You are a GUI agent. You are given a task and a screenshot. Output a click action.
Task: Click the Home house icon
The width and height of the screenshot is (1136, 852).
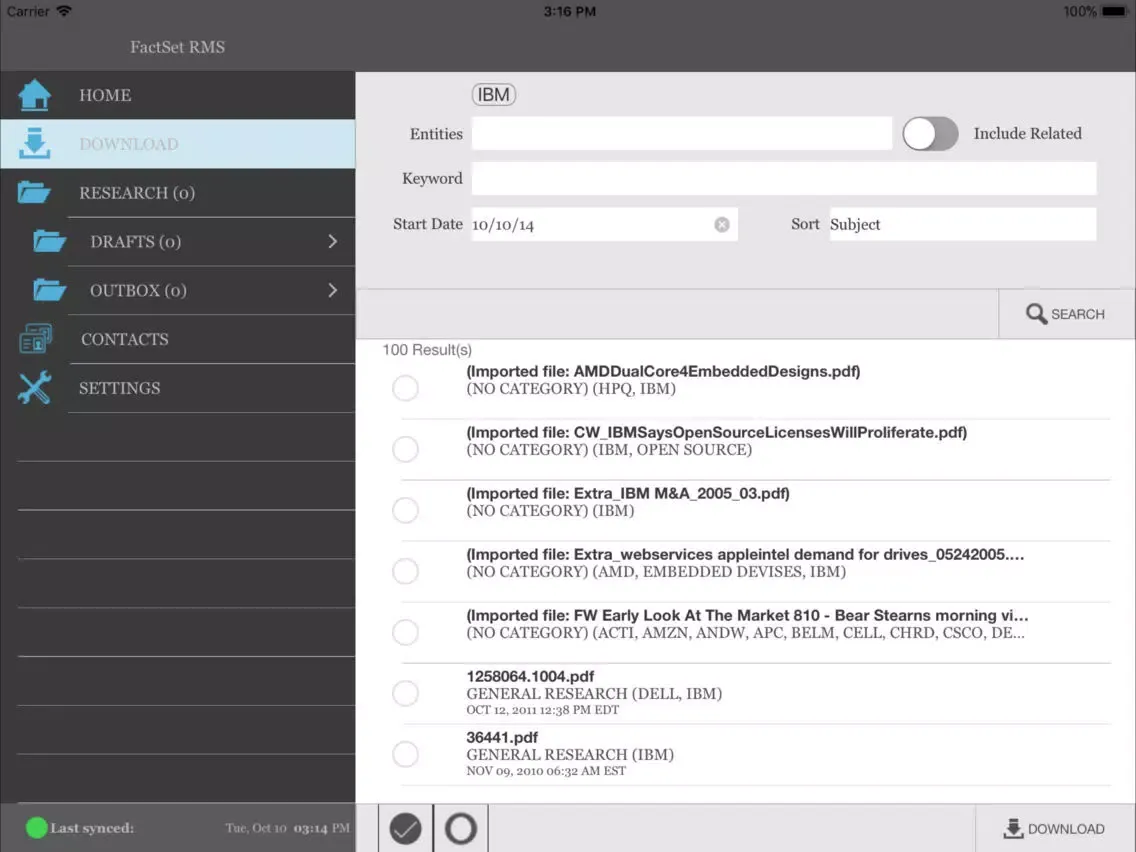coord(34,95)
